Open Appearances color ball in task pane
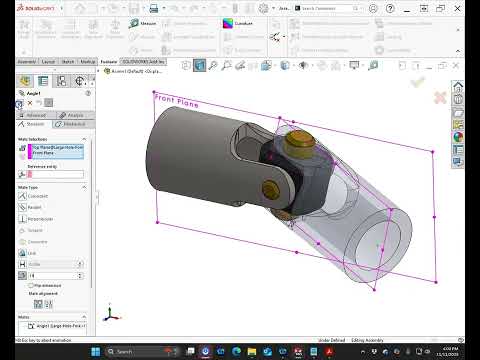Screen dimensions: 480x360 (458, 137)
